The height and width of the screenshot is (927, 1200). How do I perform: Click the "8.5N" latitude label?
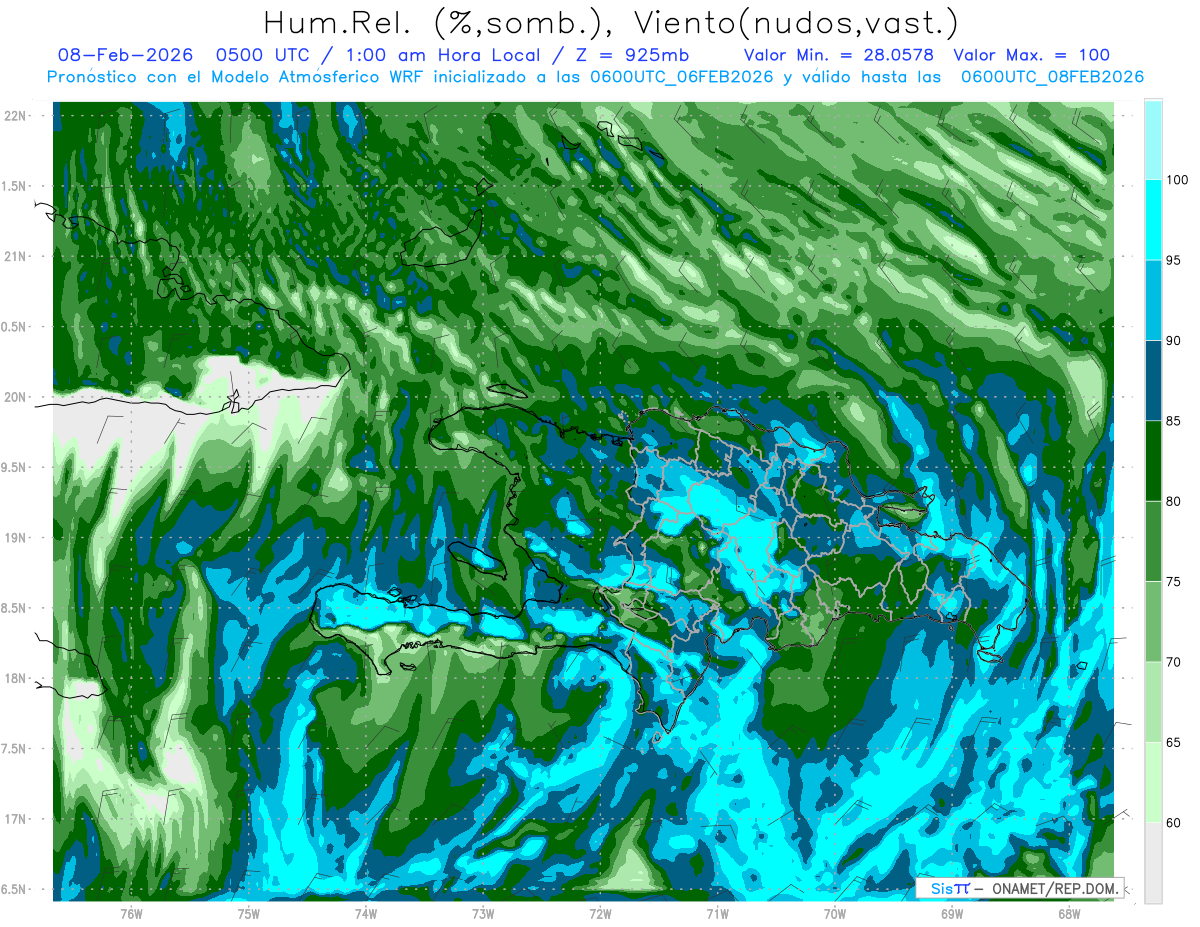click(15, 608)
